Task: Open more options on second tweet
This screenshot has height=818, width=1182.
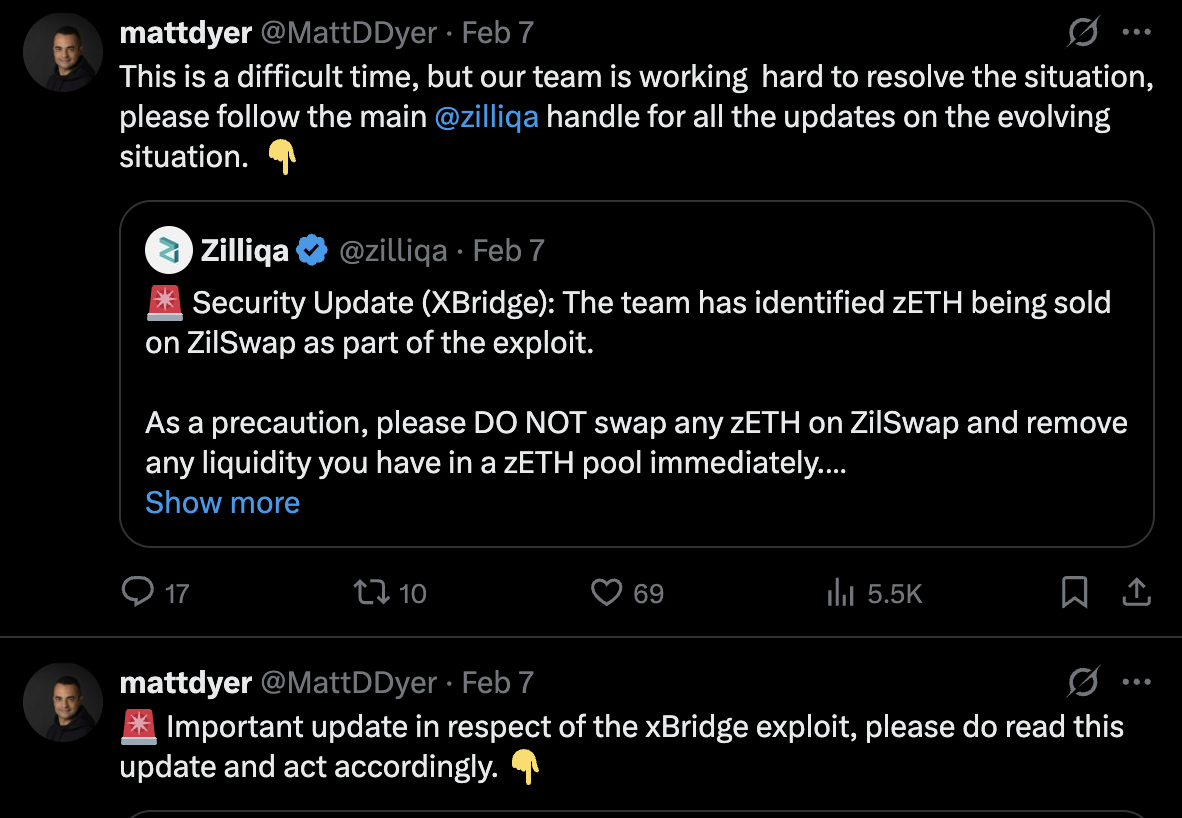Action: pyautogui.click(x=1137, y=683)
